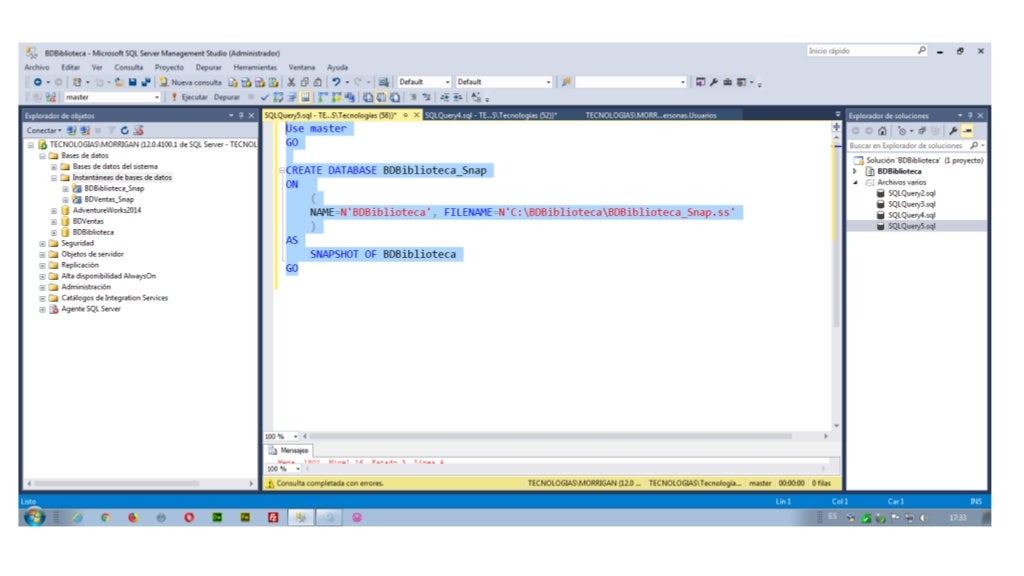Click the Inicio rápido search field
The height and width of the screenshot is (576, 1024).
point(867,51)
